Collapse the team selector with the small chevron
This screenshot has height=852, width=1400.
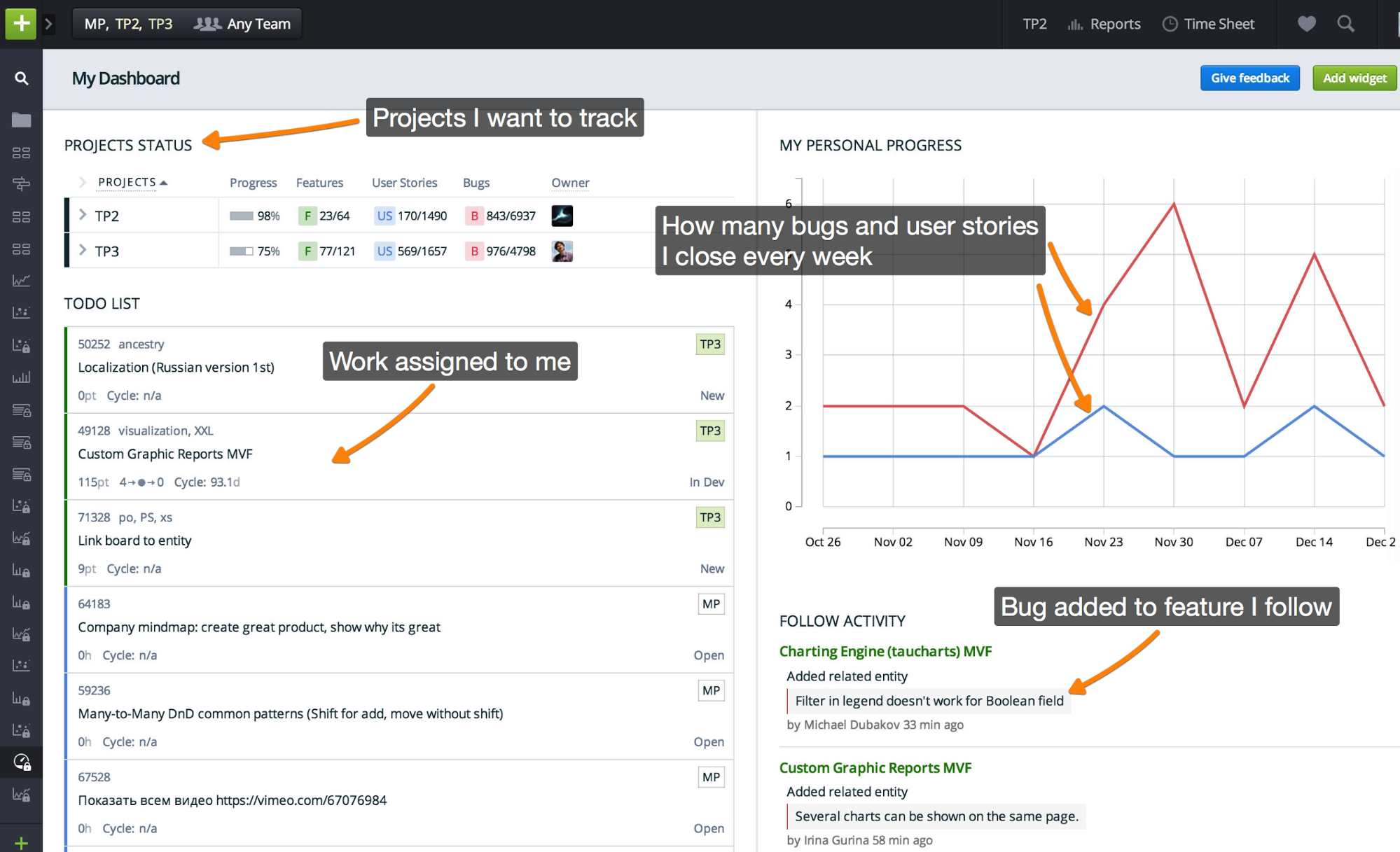pos(48,23)
